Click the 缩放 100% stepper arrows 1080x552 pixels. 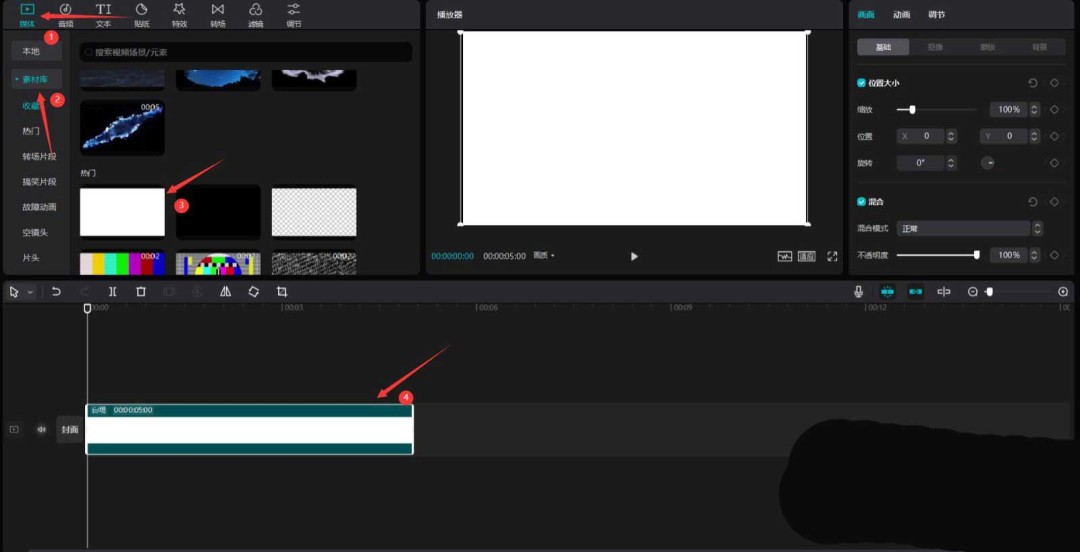[1035, 110]
